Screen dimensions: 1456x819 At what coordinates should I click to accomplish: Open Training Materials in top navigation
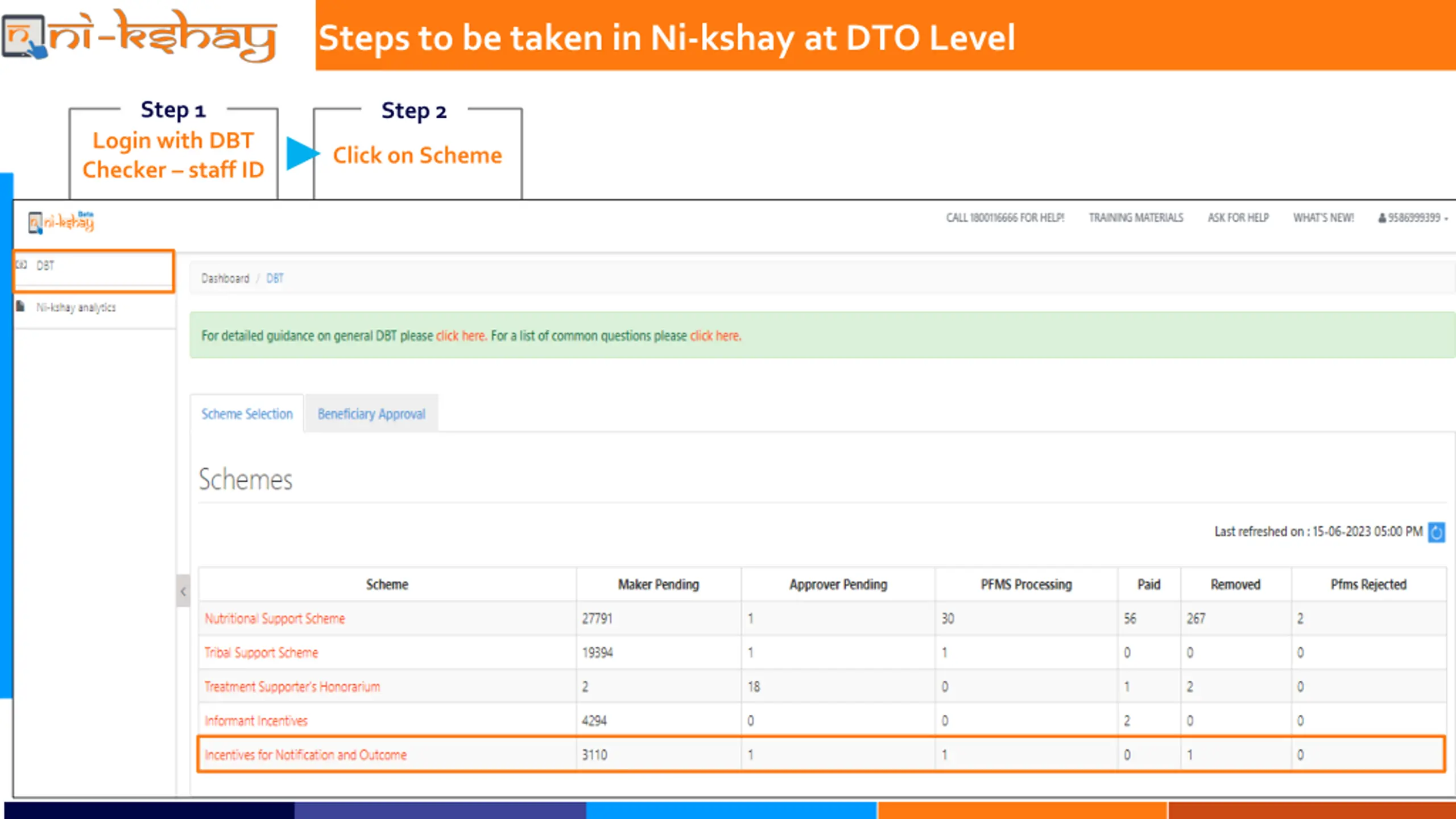pyautogui.click(x=1136, y=218)
